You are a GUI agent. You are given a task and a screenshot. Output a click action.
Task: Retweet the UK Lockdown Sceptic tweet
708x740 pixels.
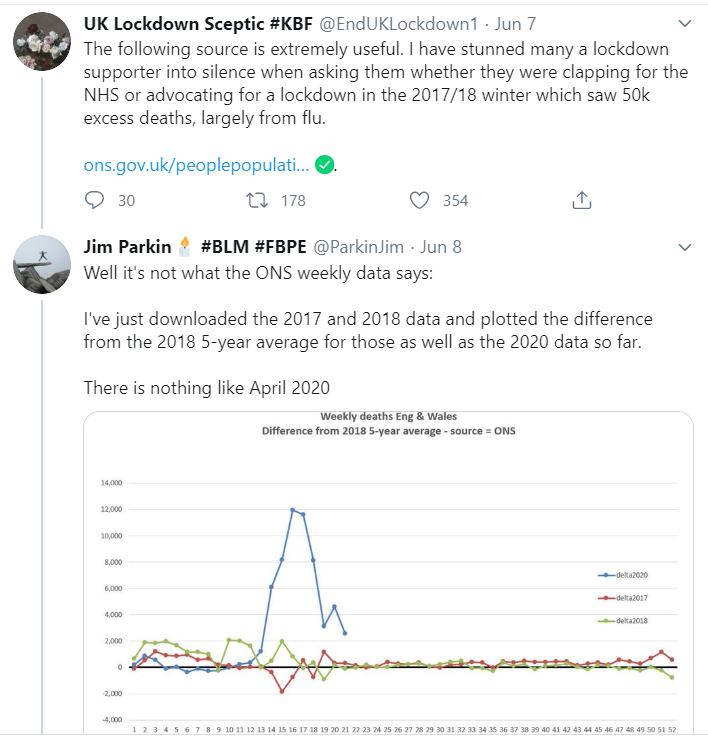pos(256,200)
